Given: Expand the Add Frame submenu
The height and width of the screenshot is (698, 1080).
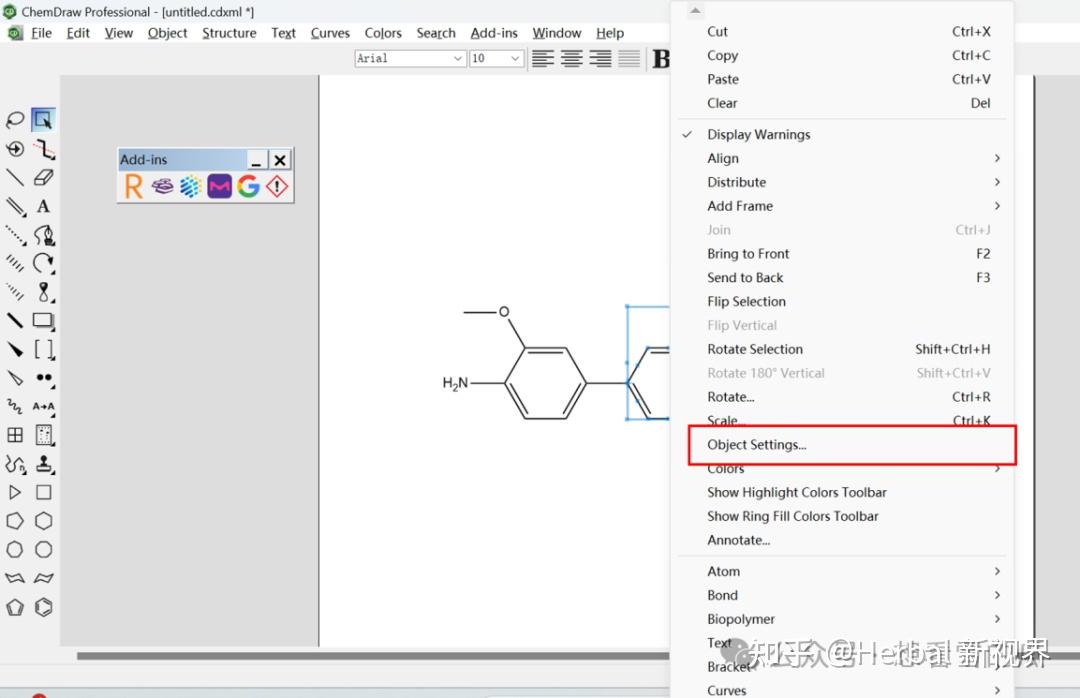Looking at the screenshot, I should click(842, 206).
